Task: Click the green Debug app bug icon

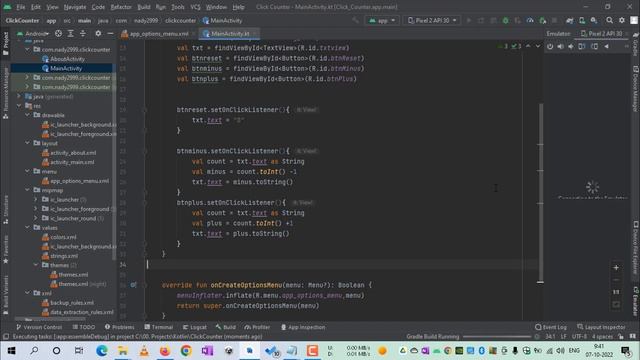Action: click(505, 20)
